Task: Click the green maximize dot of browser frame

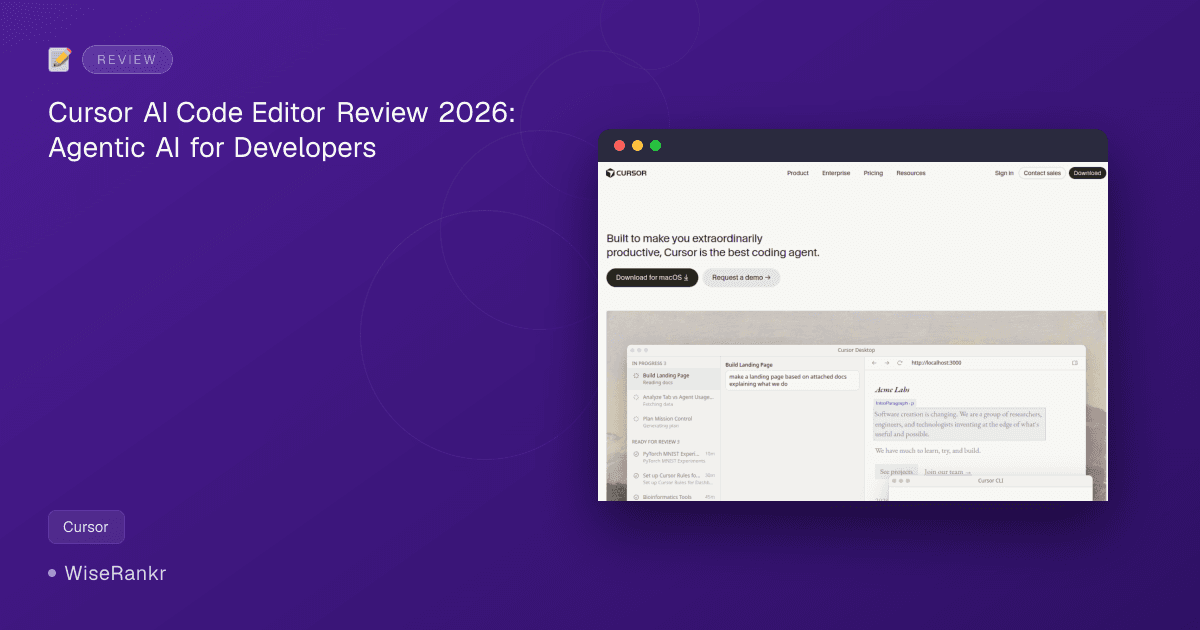Action: coord(655,146)
